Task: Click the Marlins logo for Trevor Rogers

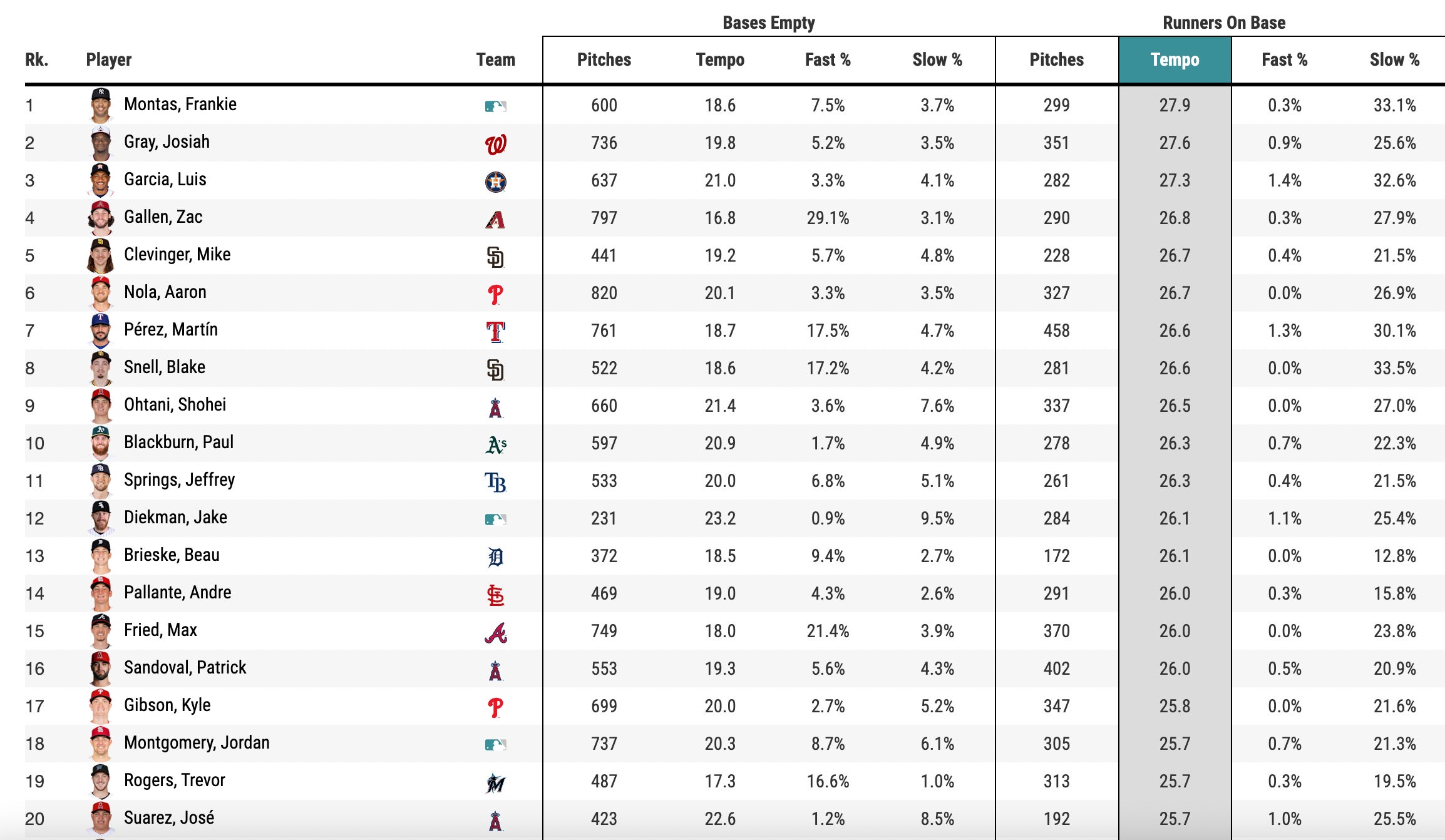Action: coord(495,782)
